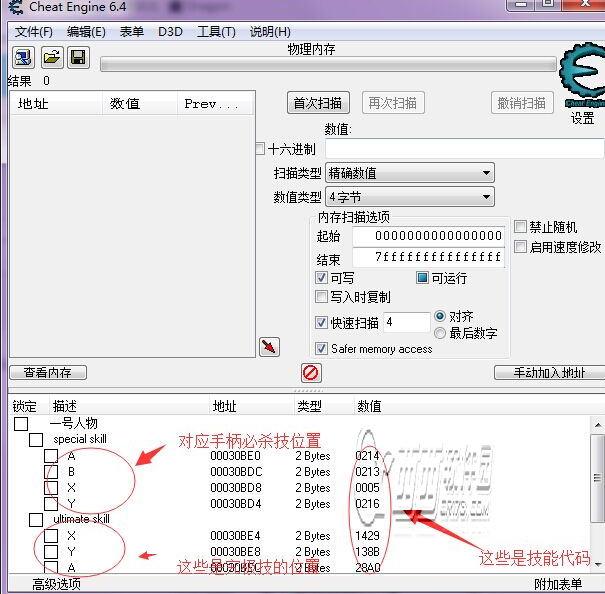Check the lock box for 一号人物

coord(21,423)
